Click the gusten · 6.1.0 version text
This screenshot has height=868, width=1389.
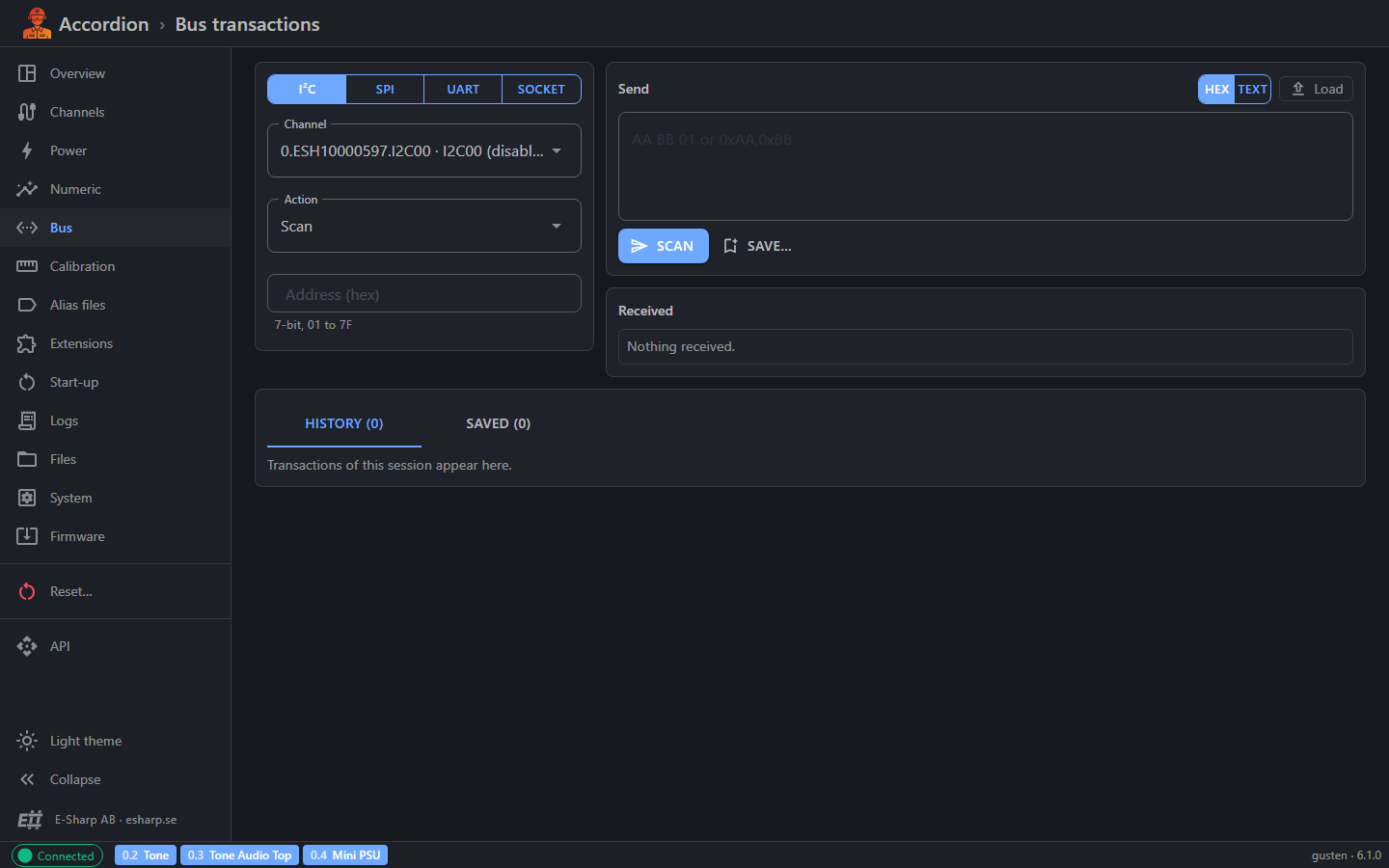[1346, 855]
